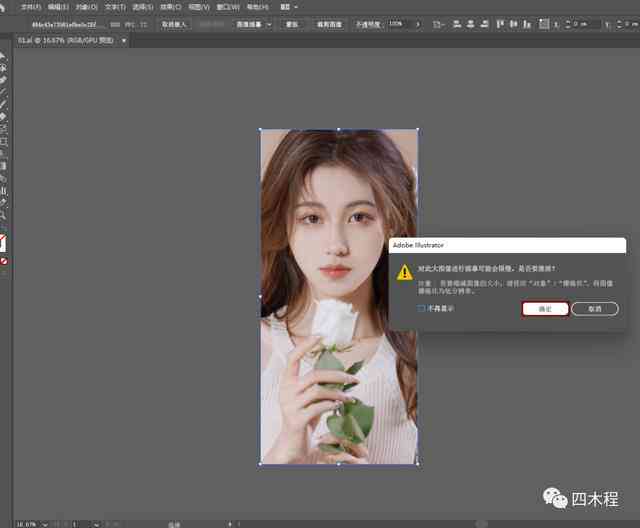Viewport: 640px width, 528px height.
Task: Open the 文字(T) menu
Action: tap(115, 7)
